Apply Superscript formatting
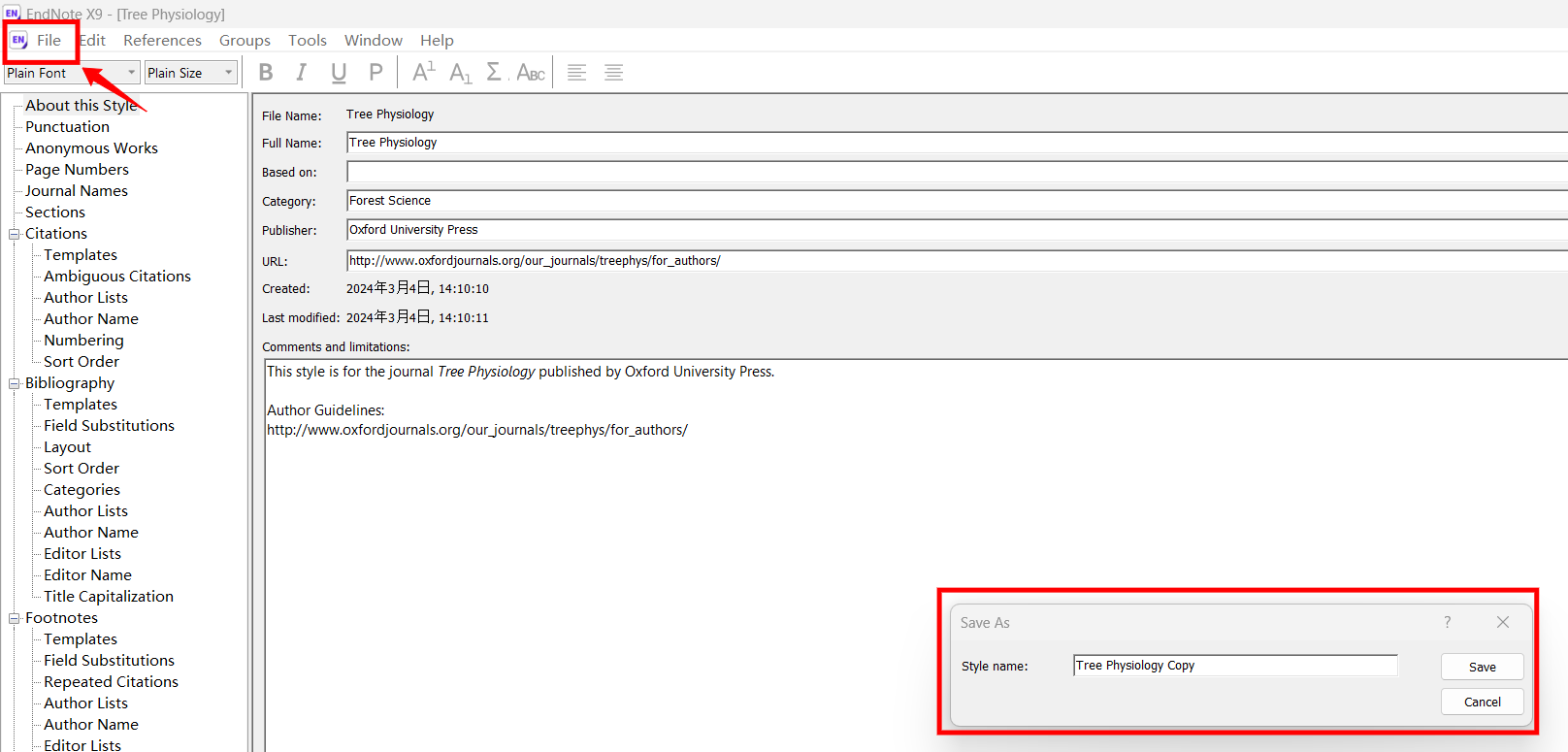 [424, 73]
